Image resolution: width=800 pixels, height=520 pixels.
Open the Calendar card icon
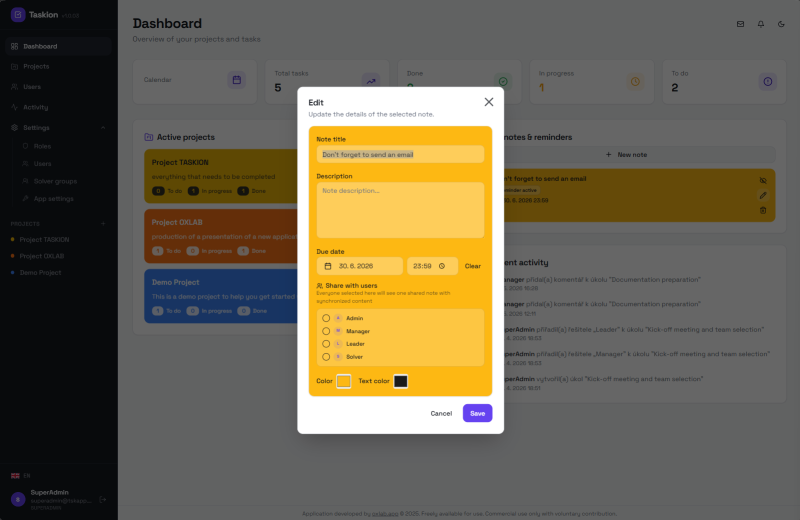coord(236,80)
